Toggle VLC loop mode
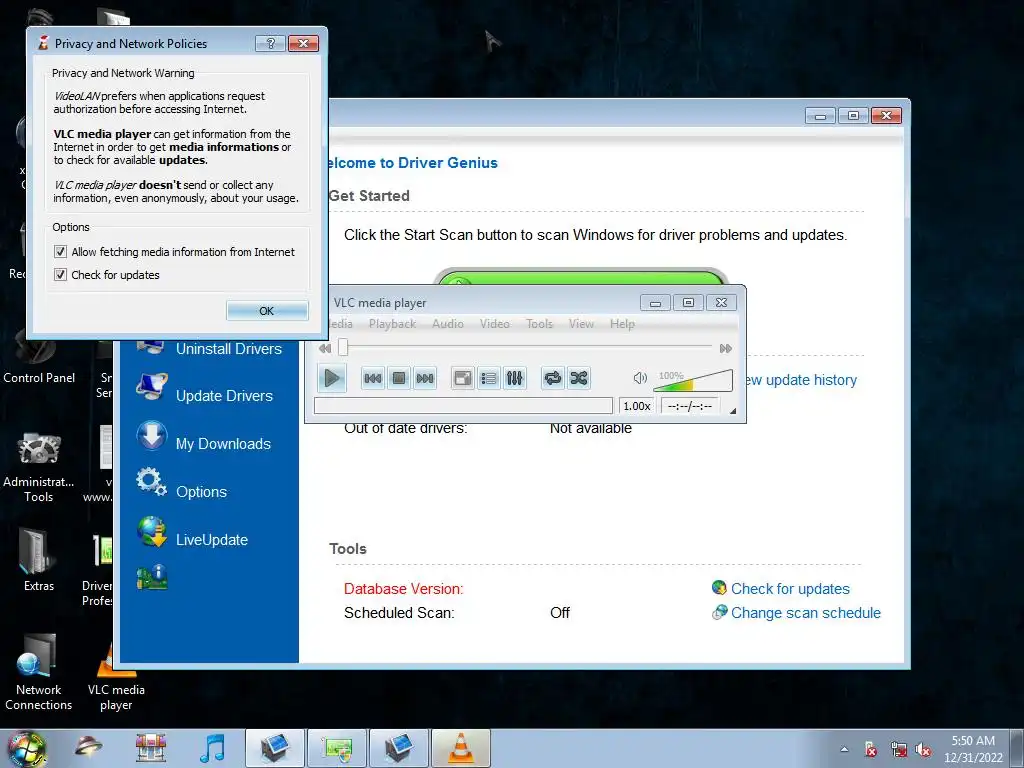 coord(552,378)
